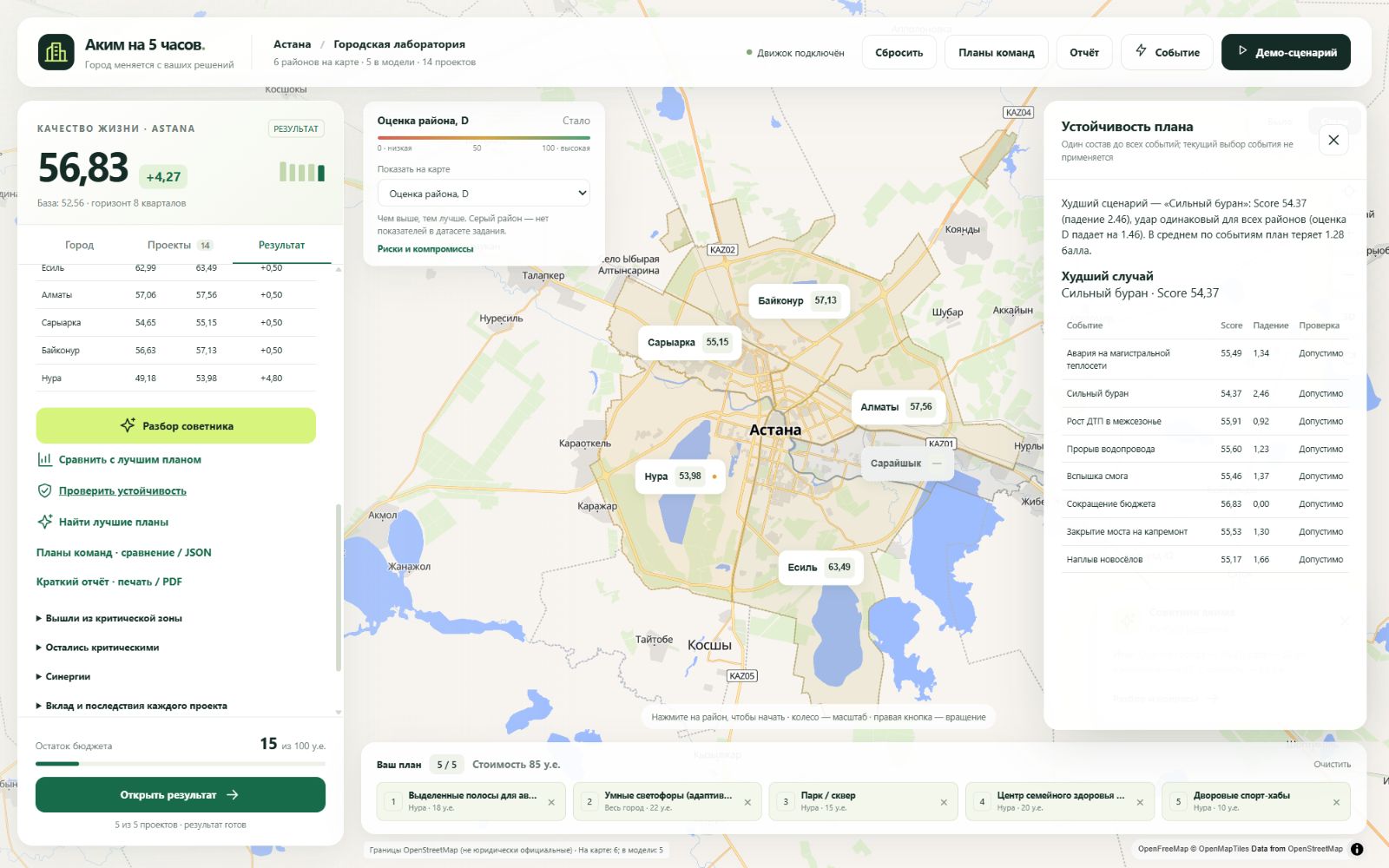Click the bar chart icon beside Сравнить
Screen dimensions: 1389x868
[x=44, y=459]
